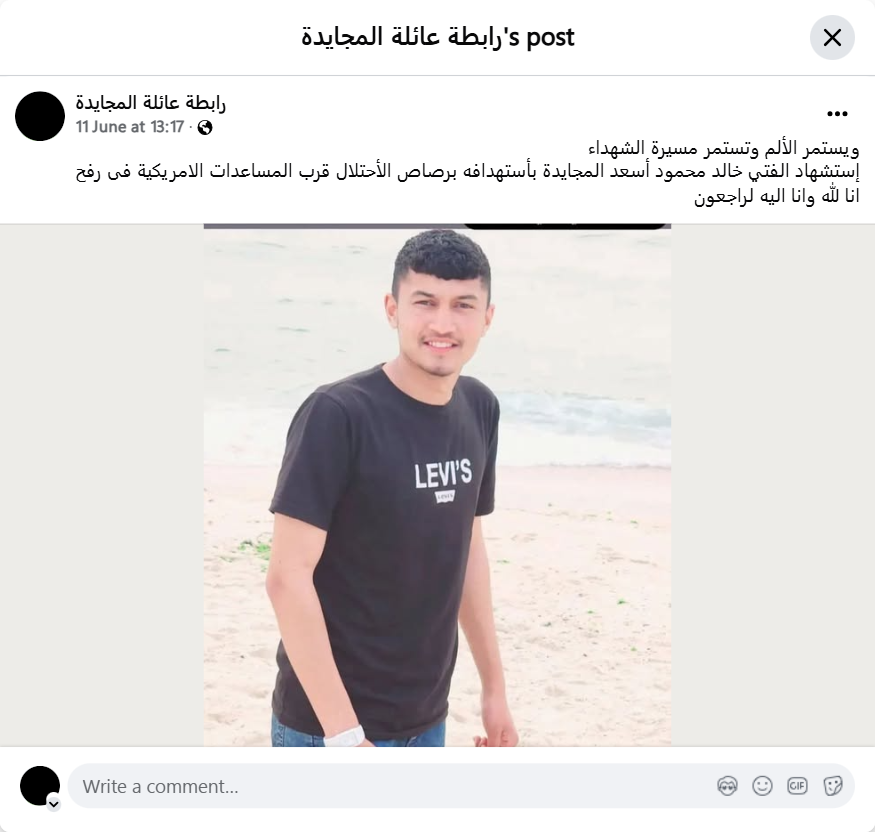Open the 11 June at 13:17 timestamp

[x=130, y=127]
